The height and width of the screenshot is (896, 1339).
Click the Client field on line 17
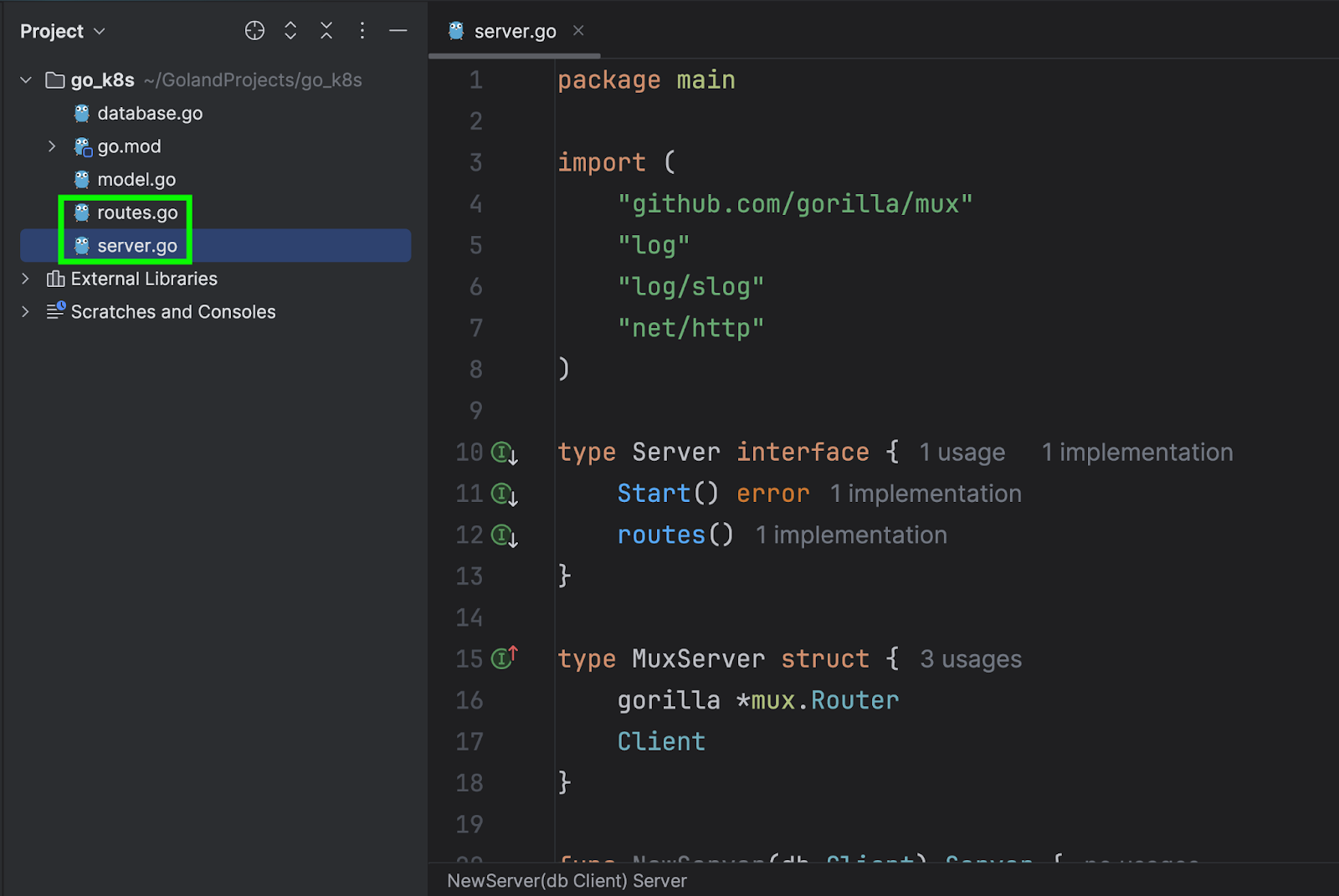pyautogui.click(x=661, y=742)
